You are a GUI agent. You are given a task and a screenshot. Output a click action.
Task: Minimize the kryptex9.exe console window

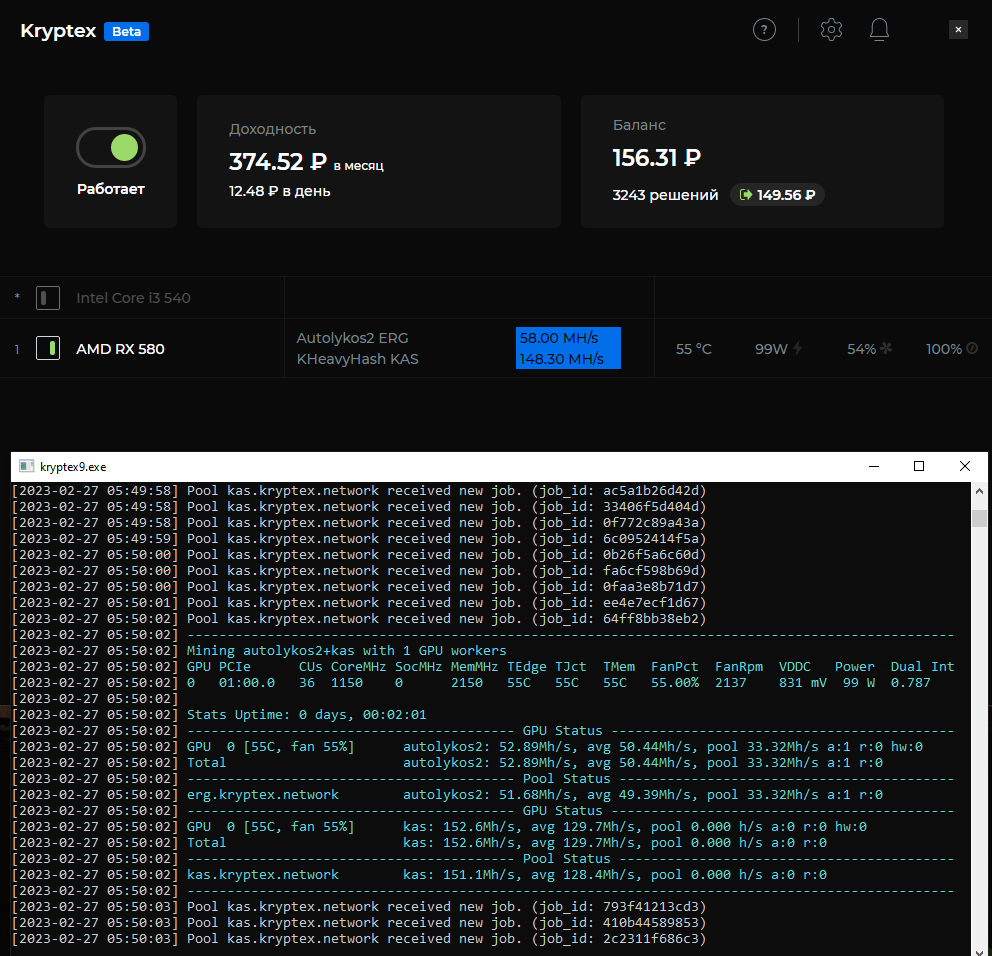tap(874, 466)
